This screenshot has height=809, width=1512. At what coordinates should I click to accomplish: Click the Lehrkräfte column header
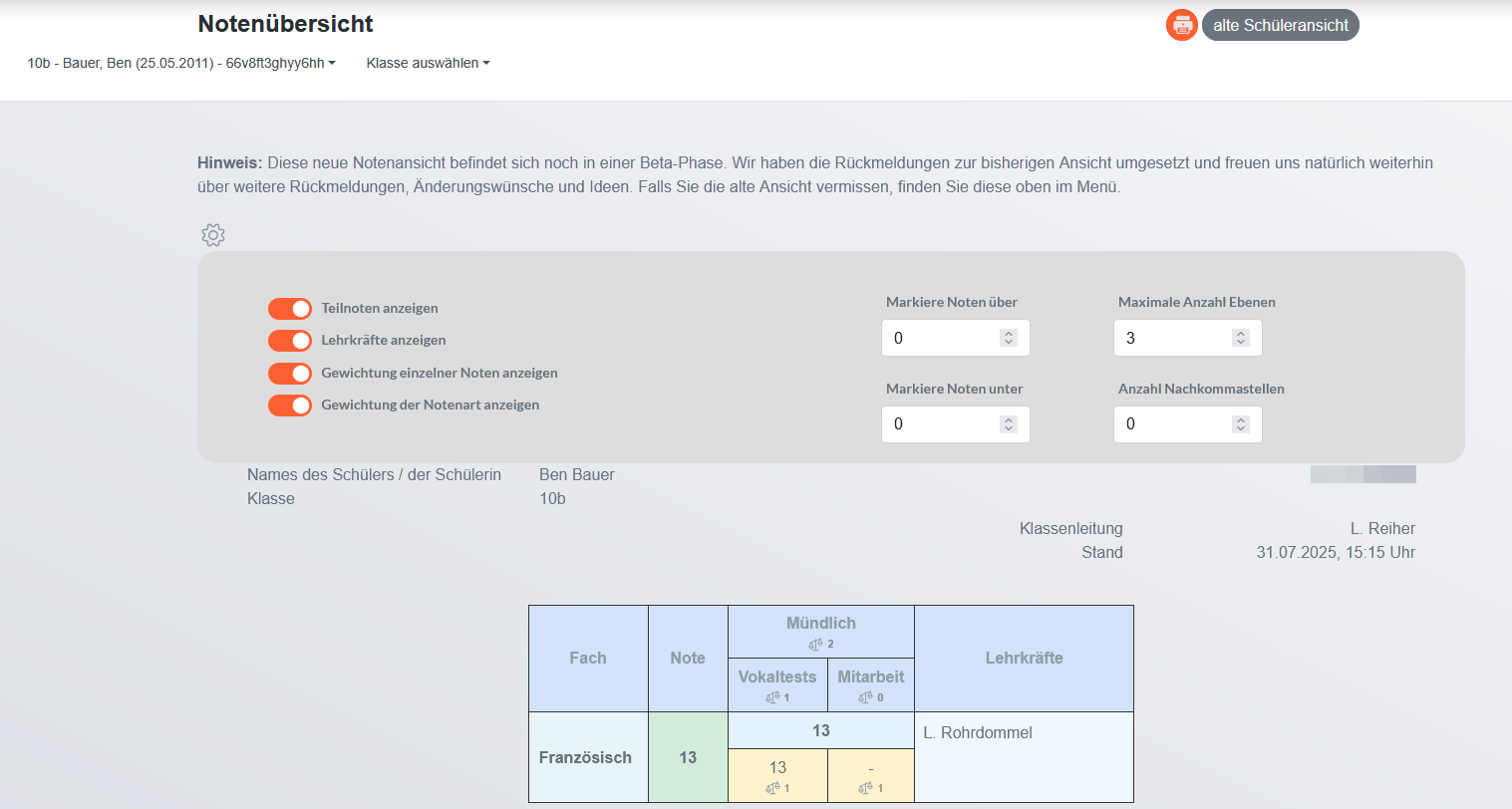click(1024, 659)
